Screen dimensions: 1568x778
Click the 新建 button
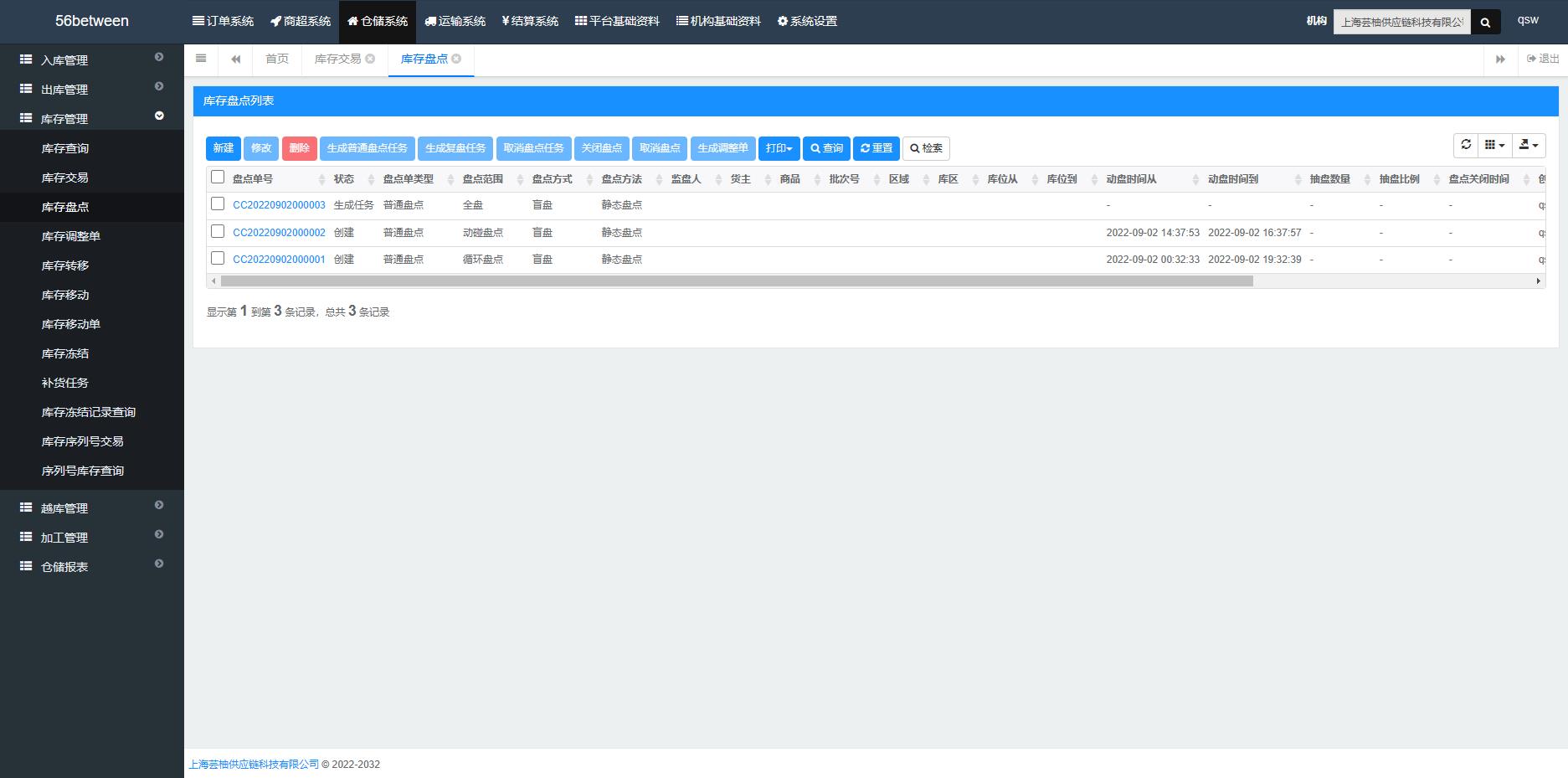(224, 148)
